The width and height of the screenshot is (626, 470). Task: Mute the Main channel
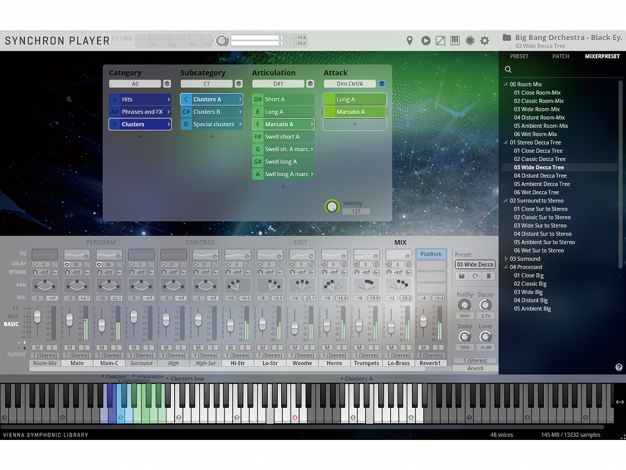(x=69, y=347)
